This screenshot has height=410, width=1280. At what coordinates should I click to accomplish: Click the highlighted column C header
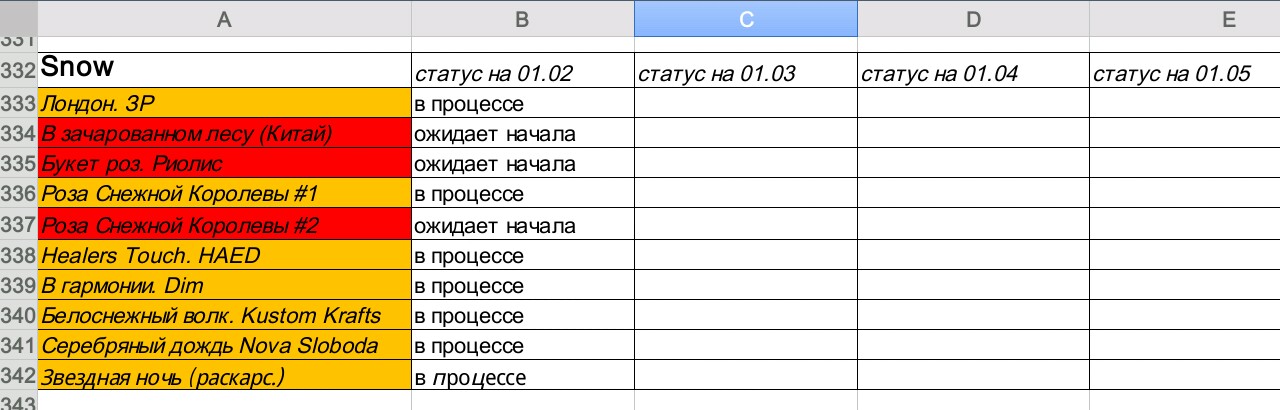(x=745, y=18)
